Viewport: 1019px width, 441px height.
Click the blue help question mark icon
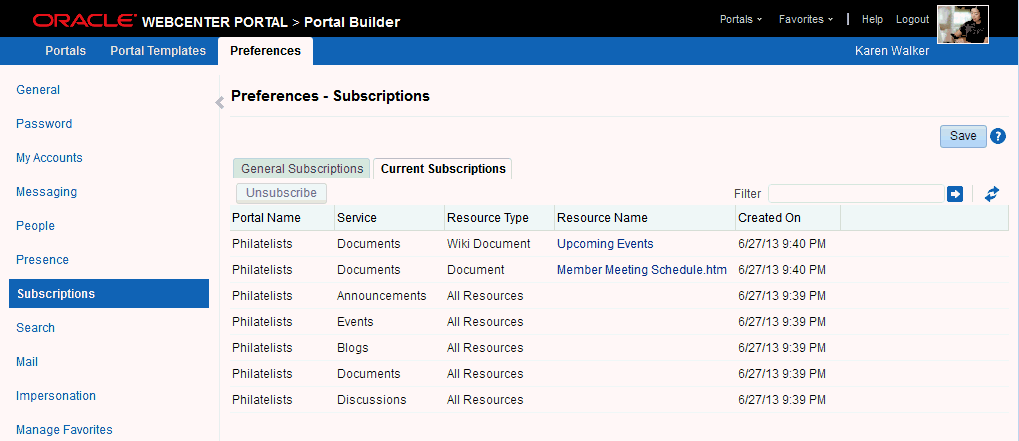click(x=998, y=136)
